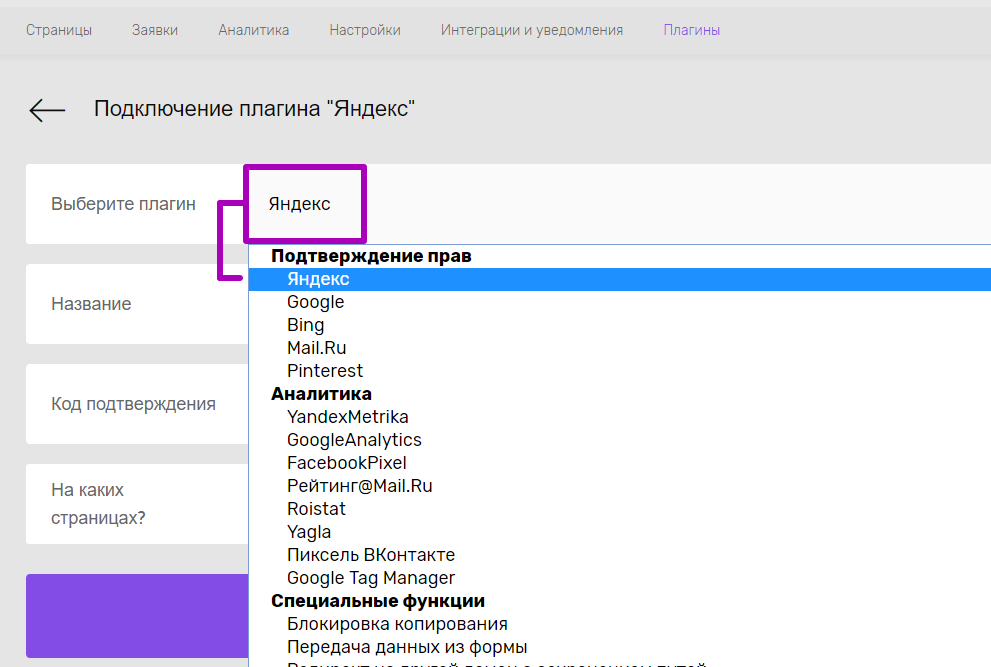Pick Pinterest in the dropdown list
Viewport: 991px width, 667px height.
619,370
